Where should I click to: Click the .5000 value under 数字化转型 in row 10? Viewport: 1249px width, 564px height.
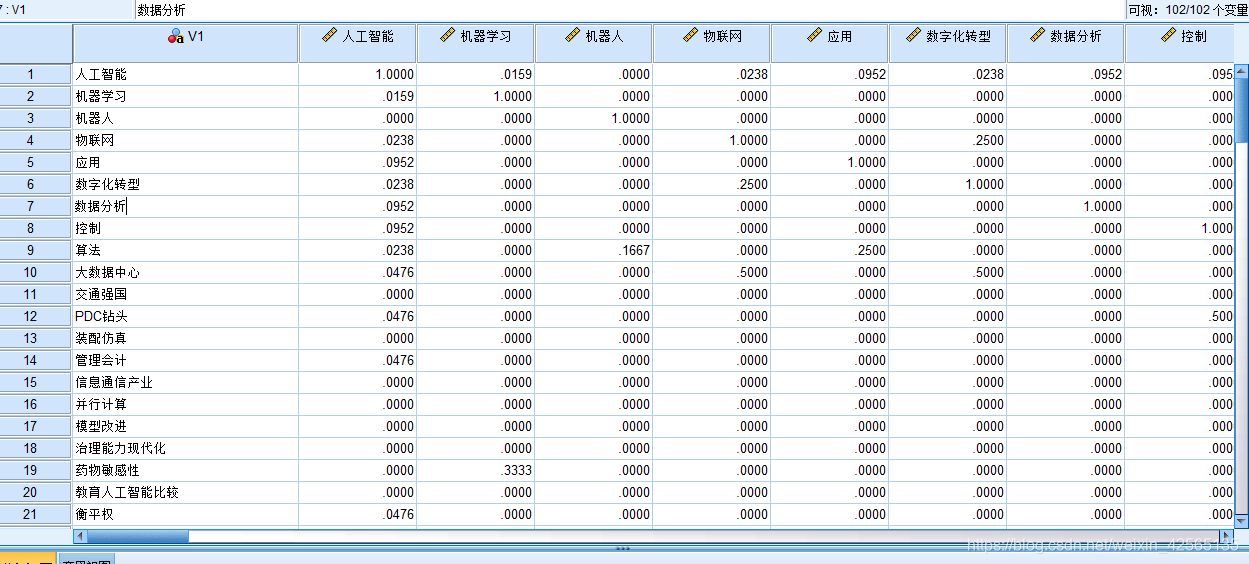(988, 272)
